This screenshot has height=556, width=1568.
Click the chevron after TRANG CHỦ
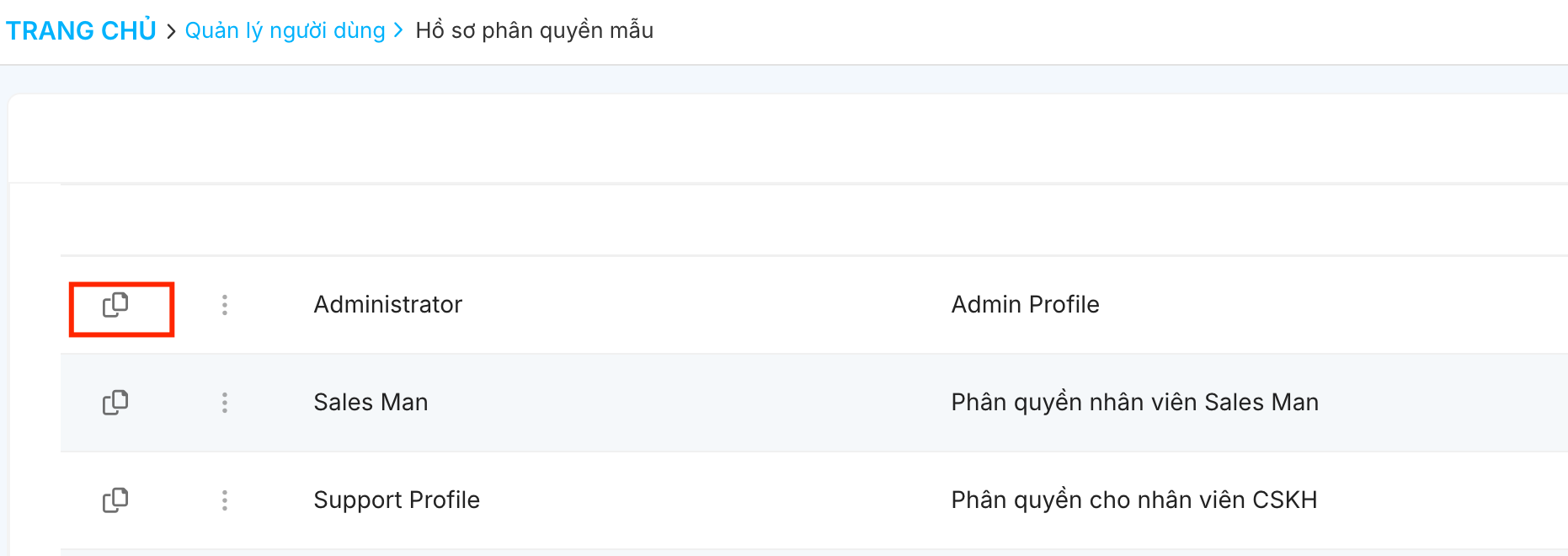pos(171,31)
